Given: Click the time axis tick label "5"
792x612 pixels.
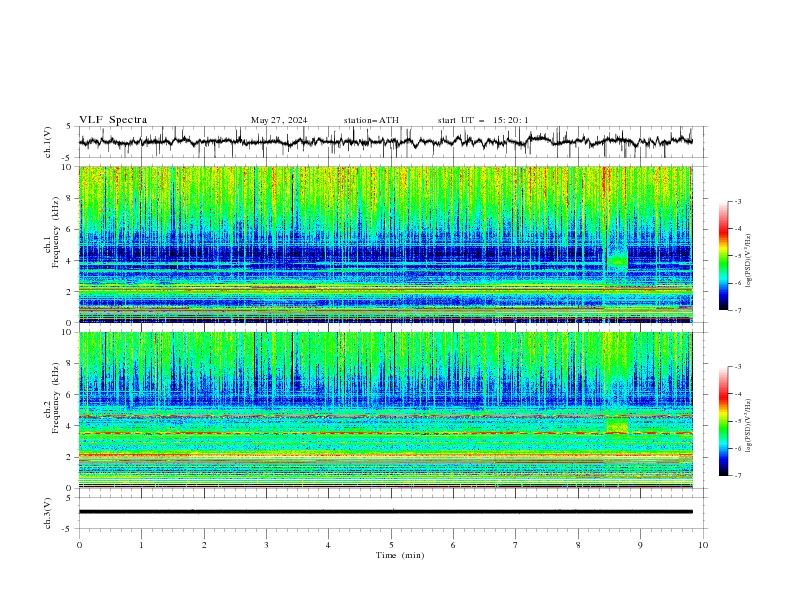Looking at the screenshot, I should click(391, 545).
